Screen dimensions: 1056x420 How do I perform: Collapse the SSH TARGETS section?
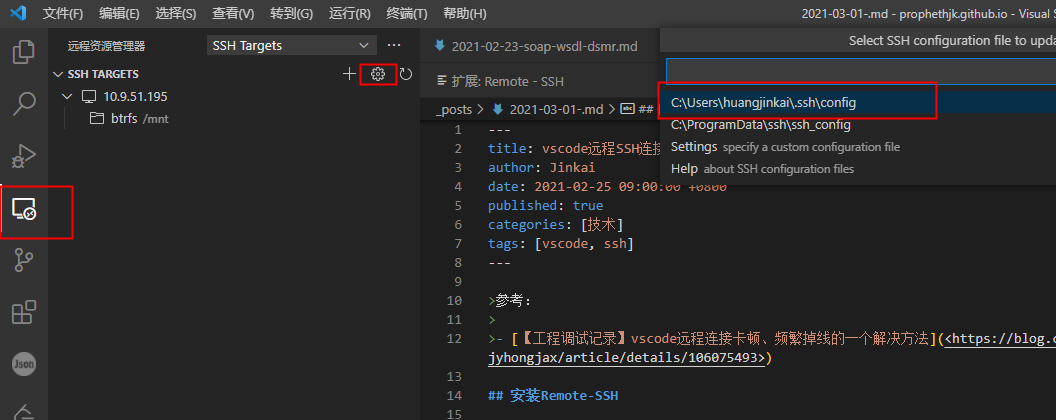[58, 74]
